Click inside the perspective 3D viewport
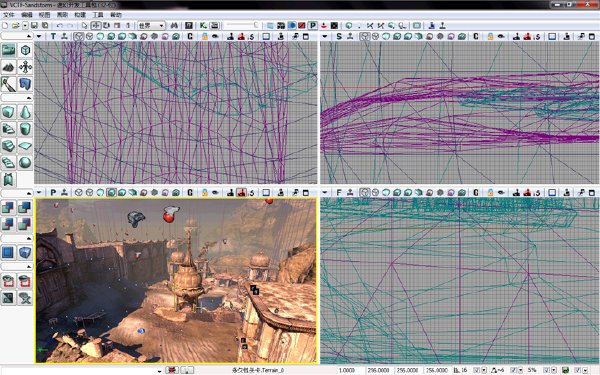Screen dimensions: 600x375 tap(176, 280)
